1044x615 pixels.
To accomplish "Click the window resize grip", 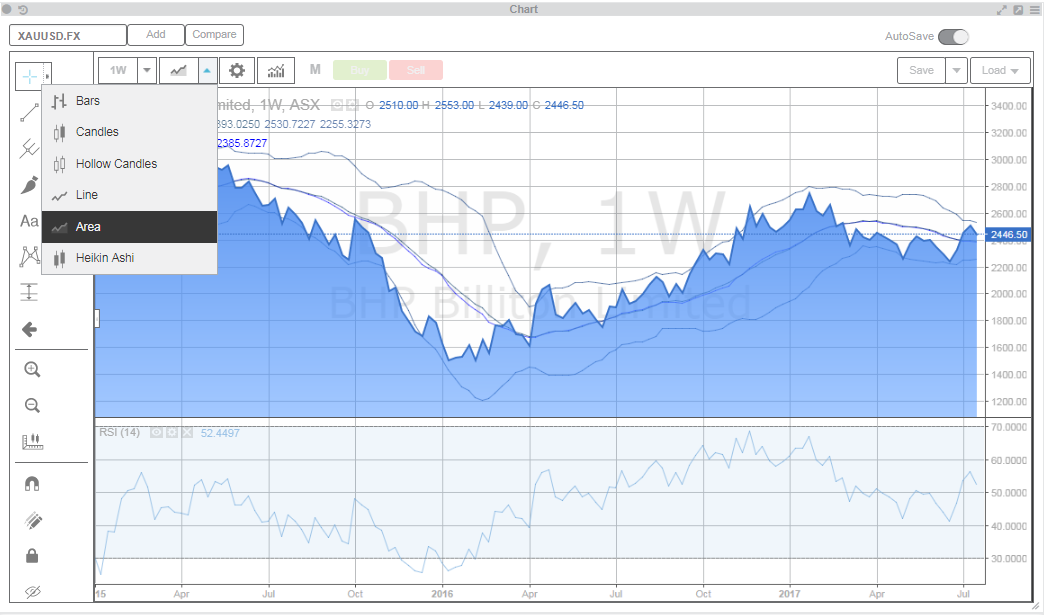I will pos(1035,606).
